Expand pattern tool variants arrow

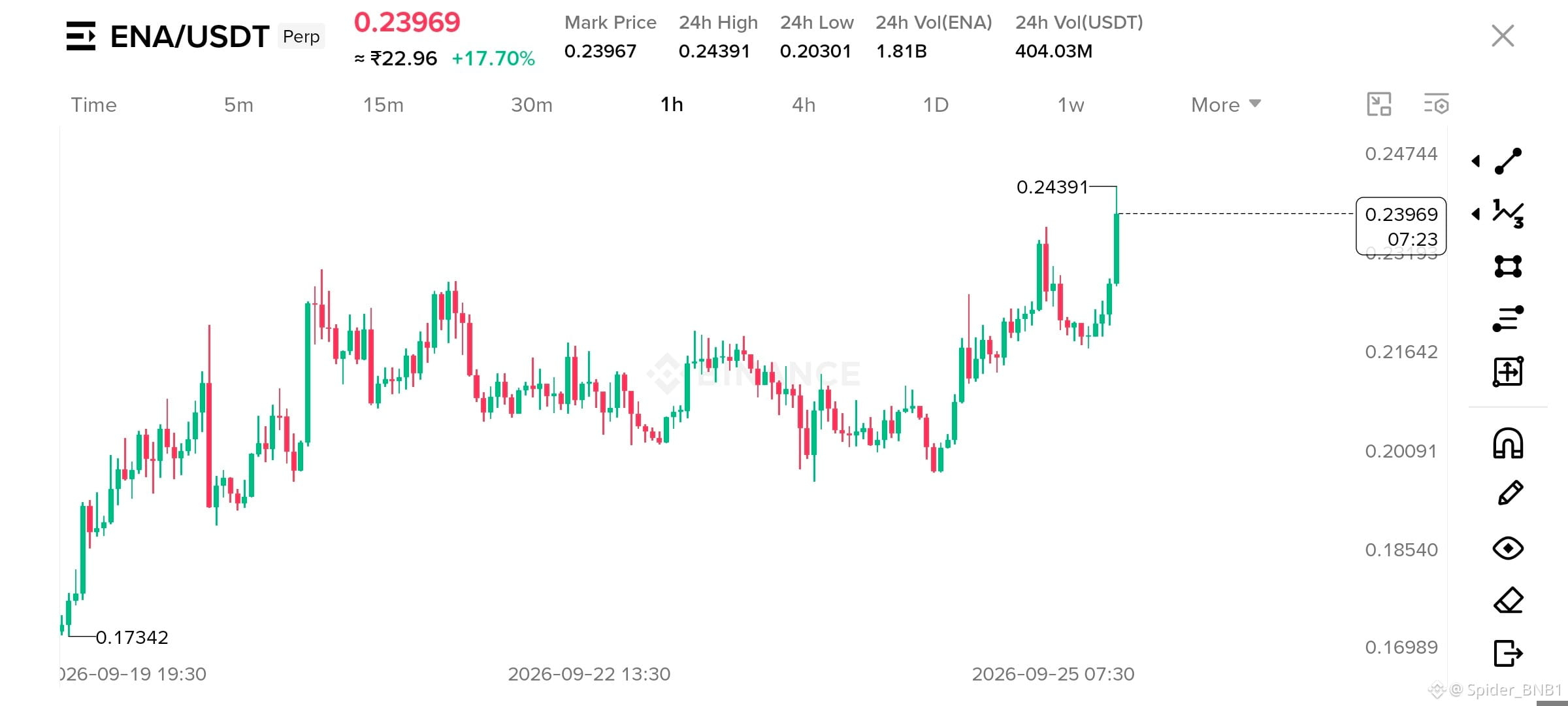(x=1476, y=214)
